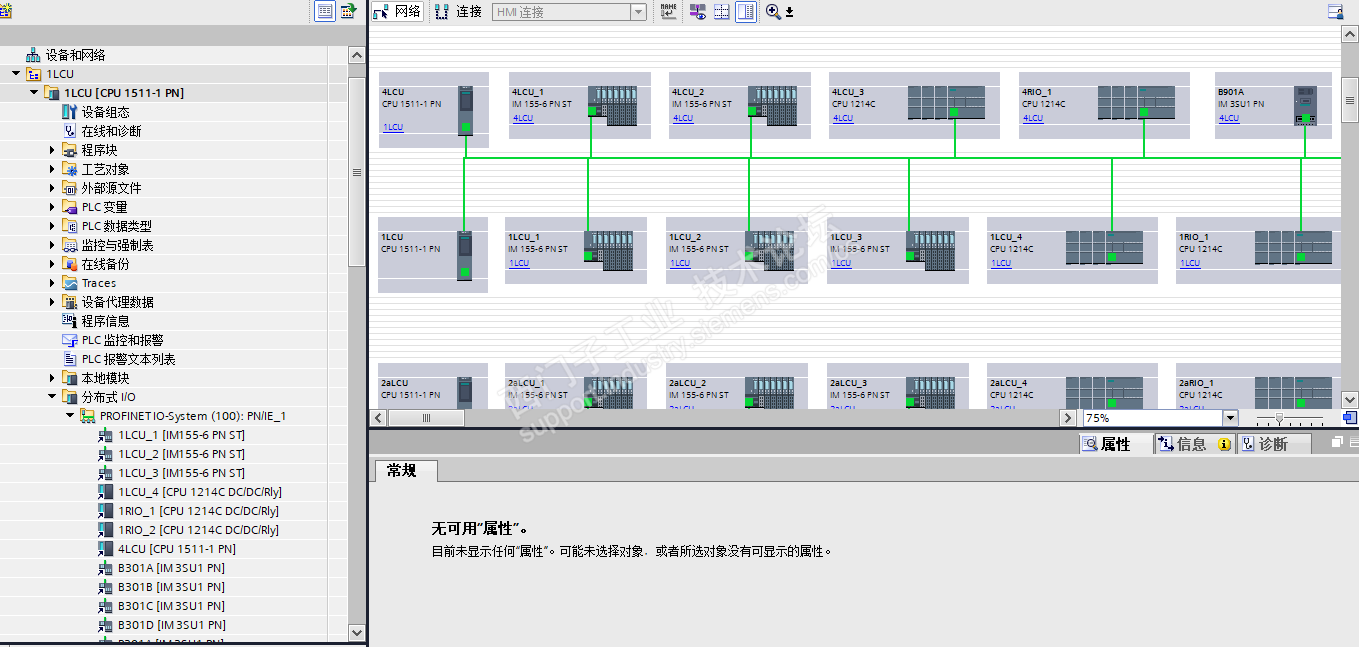Viewport: 1359px width, 647px height.
Task: Click the network view horizontal scrollbar thumb
Action: click(x=426, y=418)
